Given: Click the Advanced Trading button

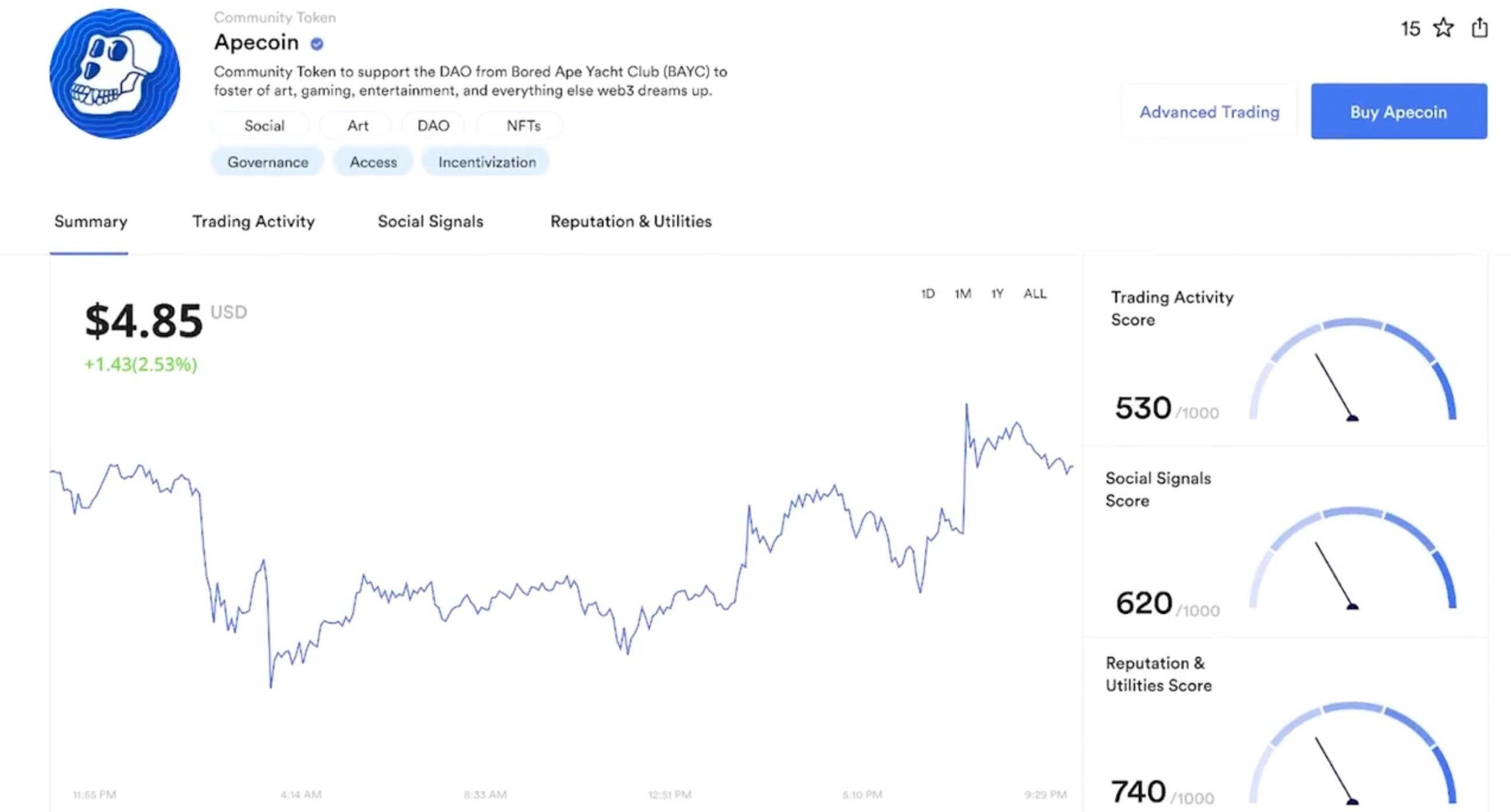Looking at the screenshot, I should click(1210, 111).
